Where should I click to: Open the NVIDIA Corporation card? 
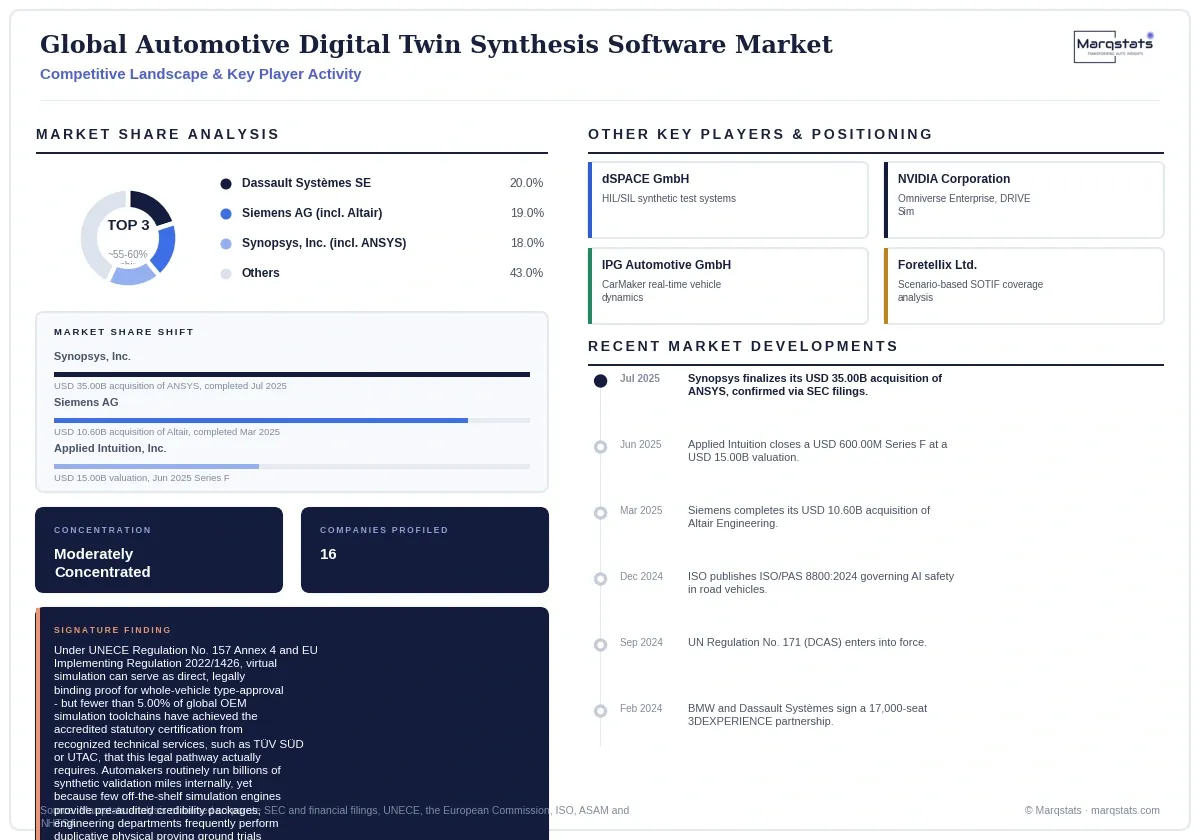click(x=1024, y=200)
